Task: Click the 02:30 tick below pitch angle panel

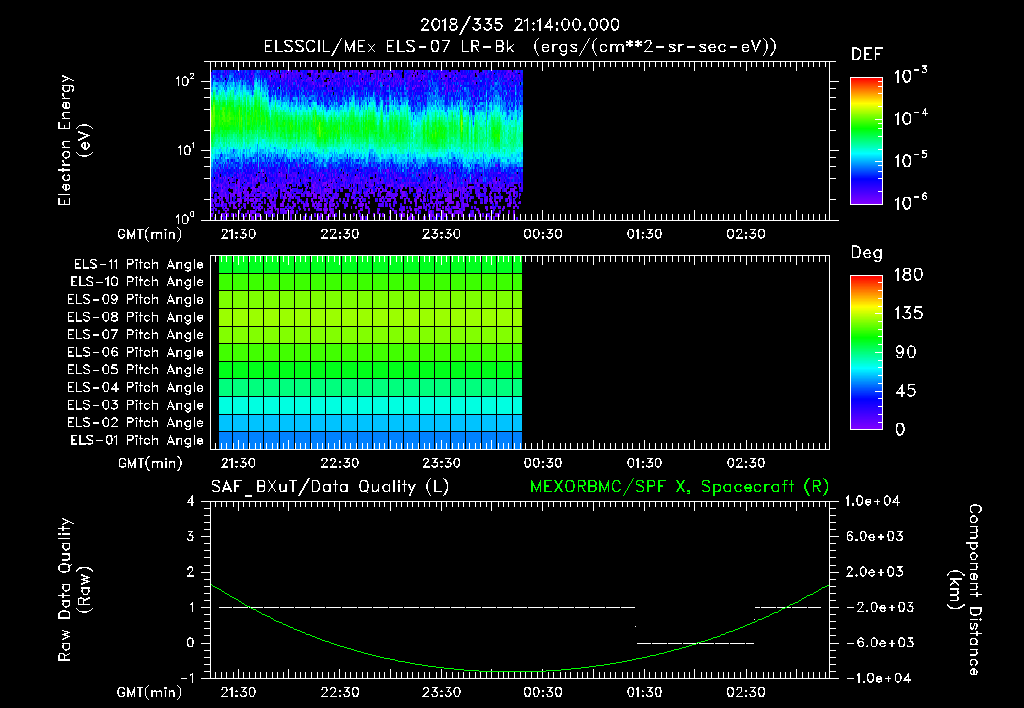Action: 745,463
